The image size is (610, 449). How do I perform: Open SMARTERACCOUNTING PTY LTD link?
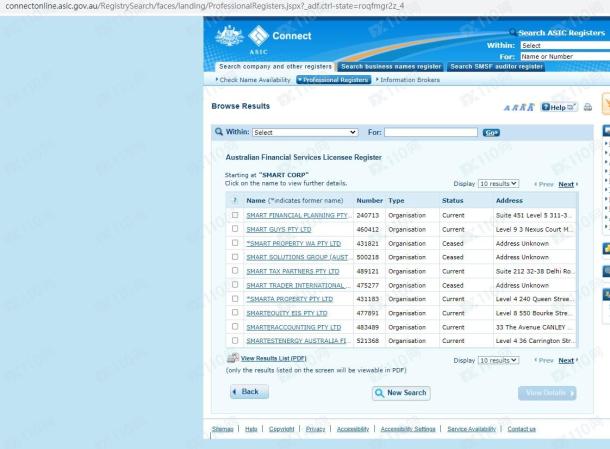point(293,327)
